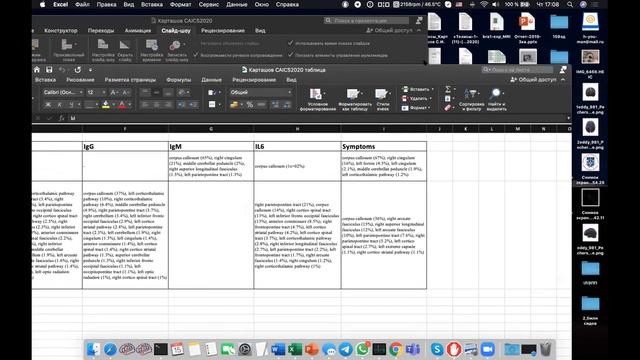This screenshot has height=360, width=640.
Task: Open 'Рецензирование' tab in Excel window
Action: coord(254,80)
